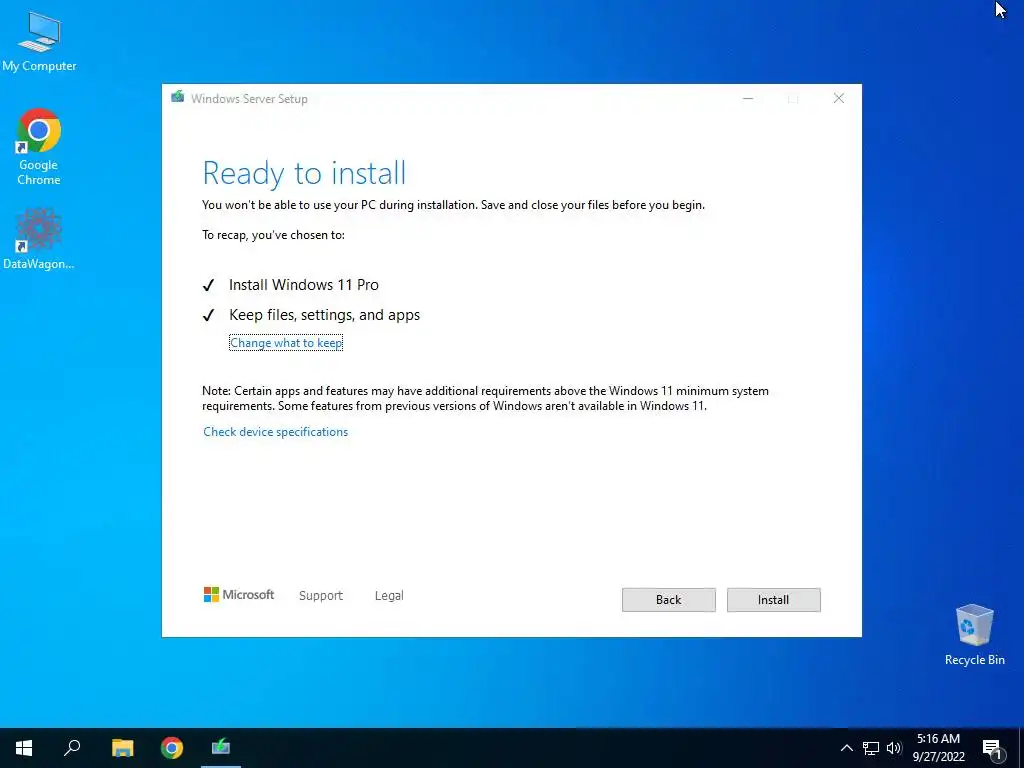Show hidden tray icons chevron
The image size is (1024, 768).
(x=846, y=748)
